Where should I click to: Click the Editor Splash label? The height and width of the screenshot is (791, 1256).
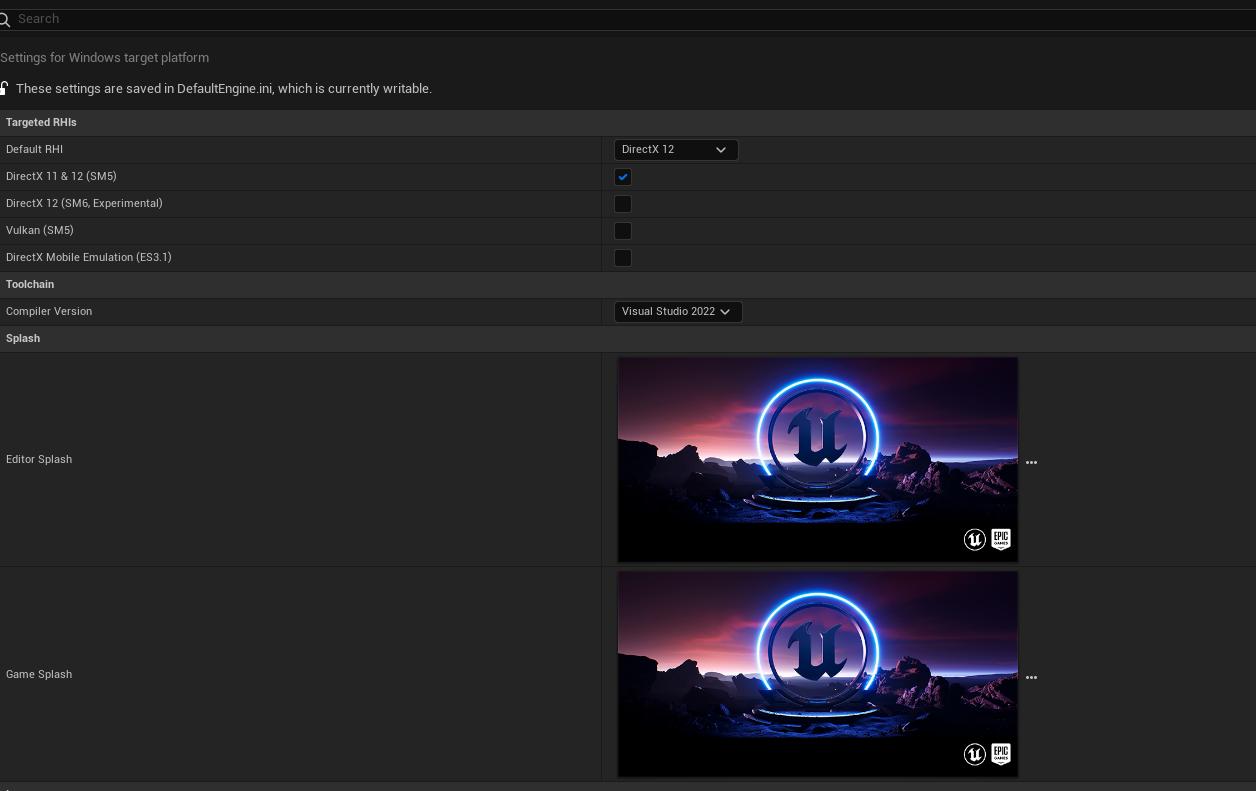click(x=39, y=459)
